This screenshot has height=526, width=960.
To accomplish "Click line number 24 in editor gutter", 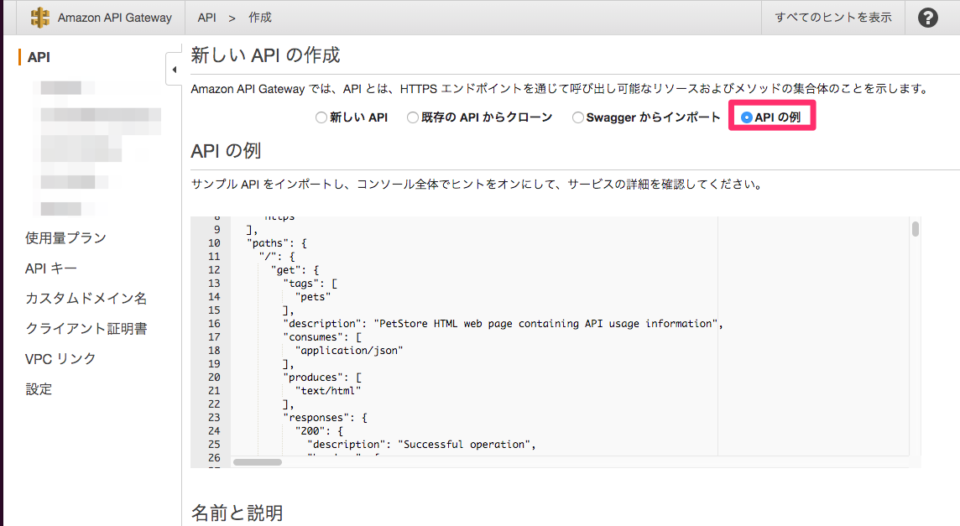I will coord(214,431).
